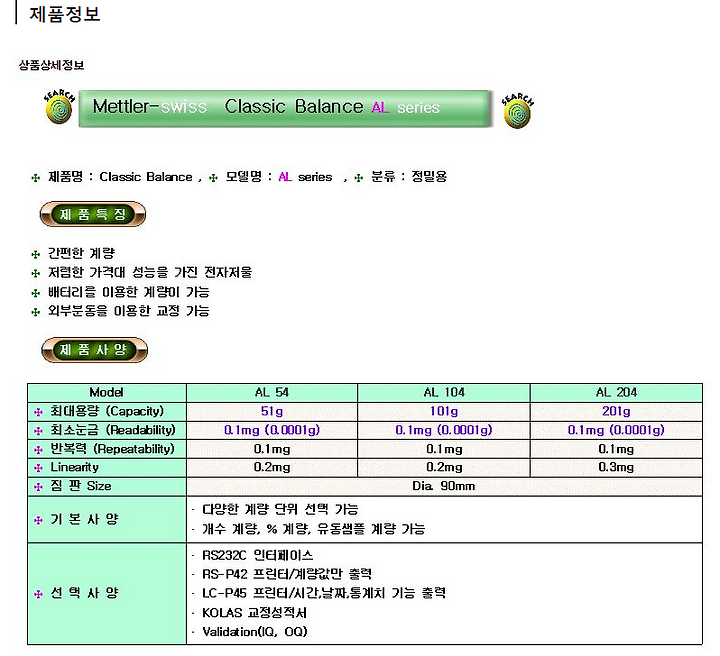Click the bullet icon before 분류

(x=359, y=178)
